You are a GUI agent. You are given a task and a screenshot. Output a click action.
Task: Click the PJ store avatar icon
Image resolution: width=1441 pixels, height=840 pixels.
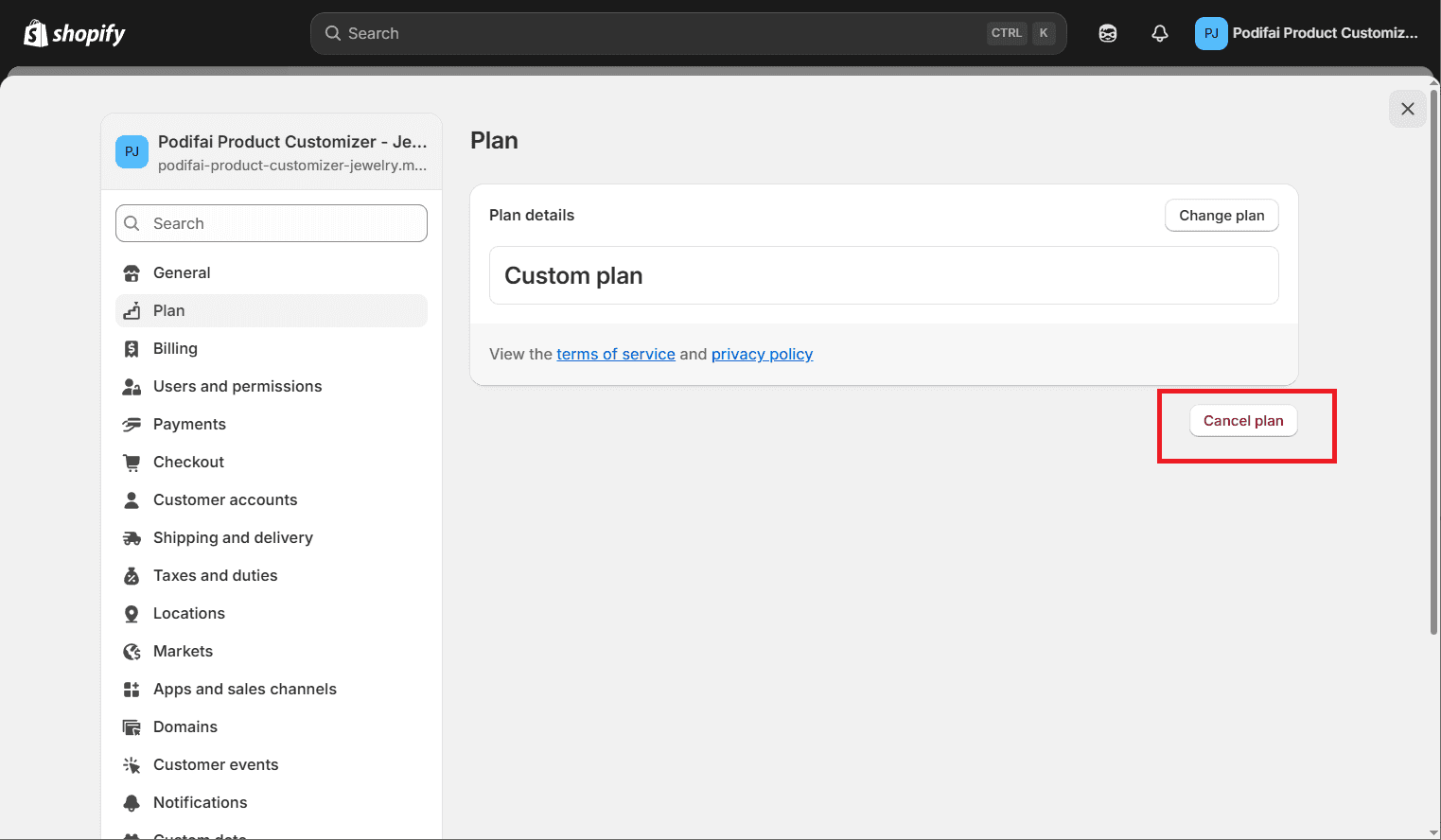tap(1211, 32)
